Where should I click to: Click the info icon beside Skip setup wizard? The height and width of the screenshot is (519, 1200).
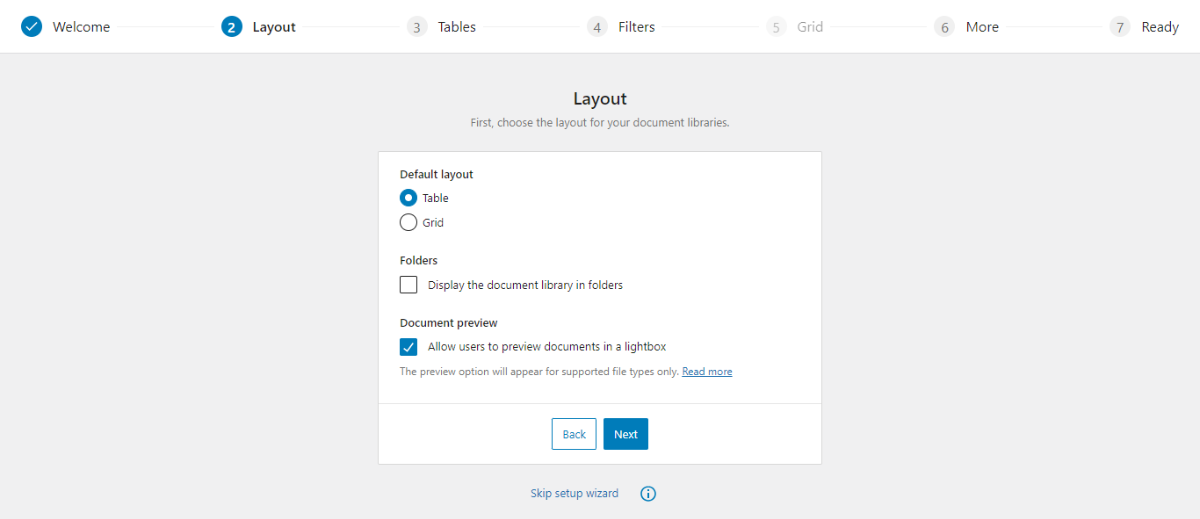click(x=648, y=494)
